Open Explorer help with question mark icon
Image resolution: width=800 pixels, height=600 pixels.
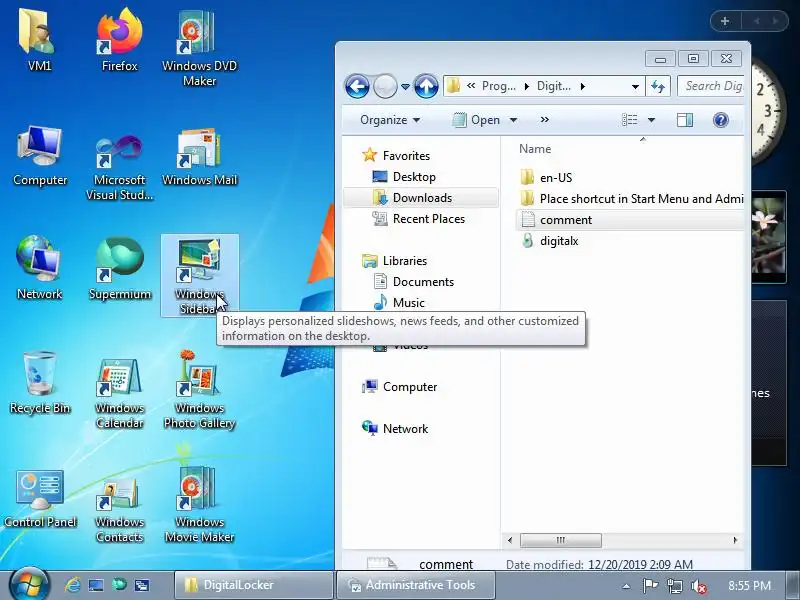tap(720, 120)
